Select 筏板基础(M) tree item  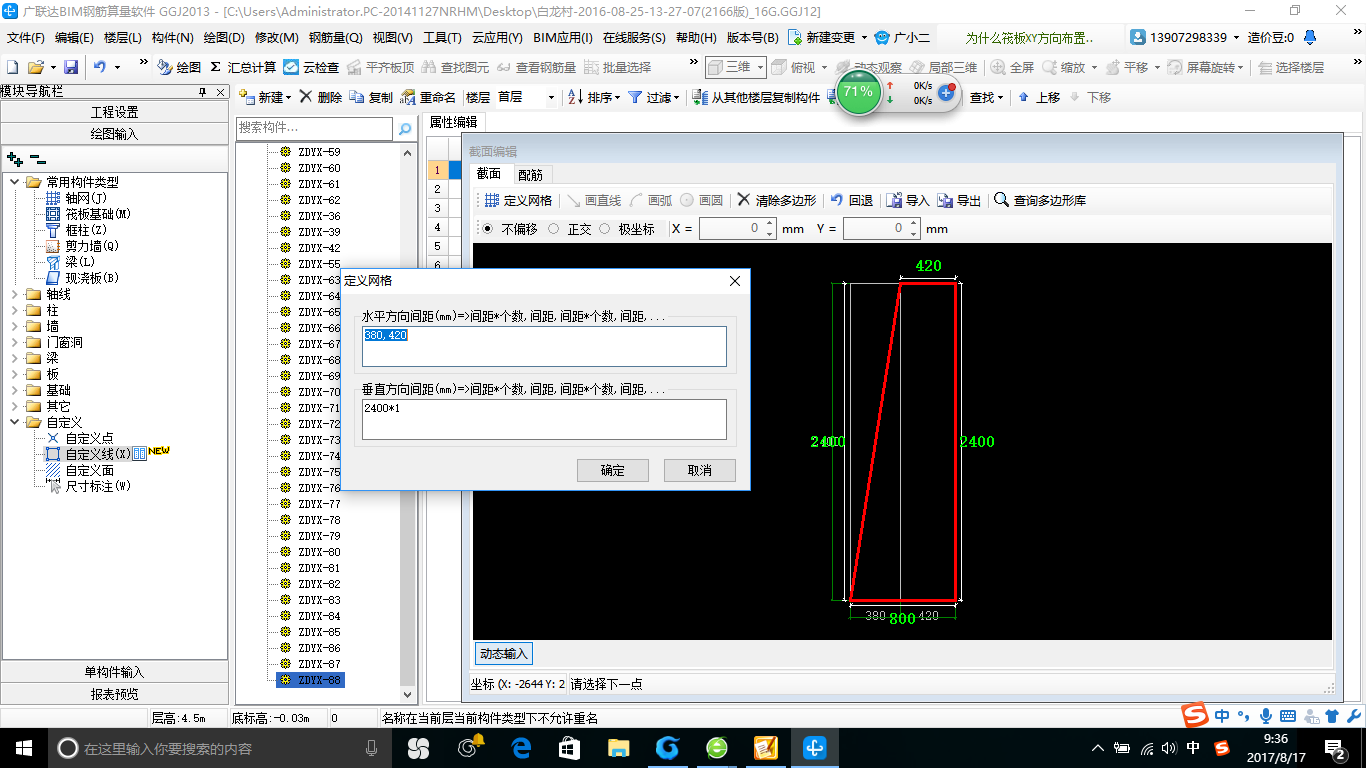(89, 214)
